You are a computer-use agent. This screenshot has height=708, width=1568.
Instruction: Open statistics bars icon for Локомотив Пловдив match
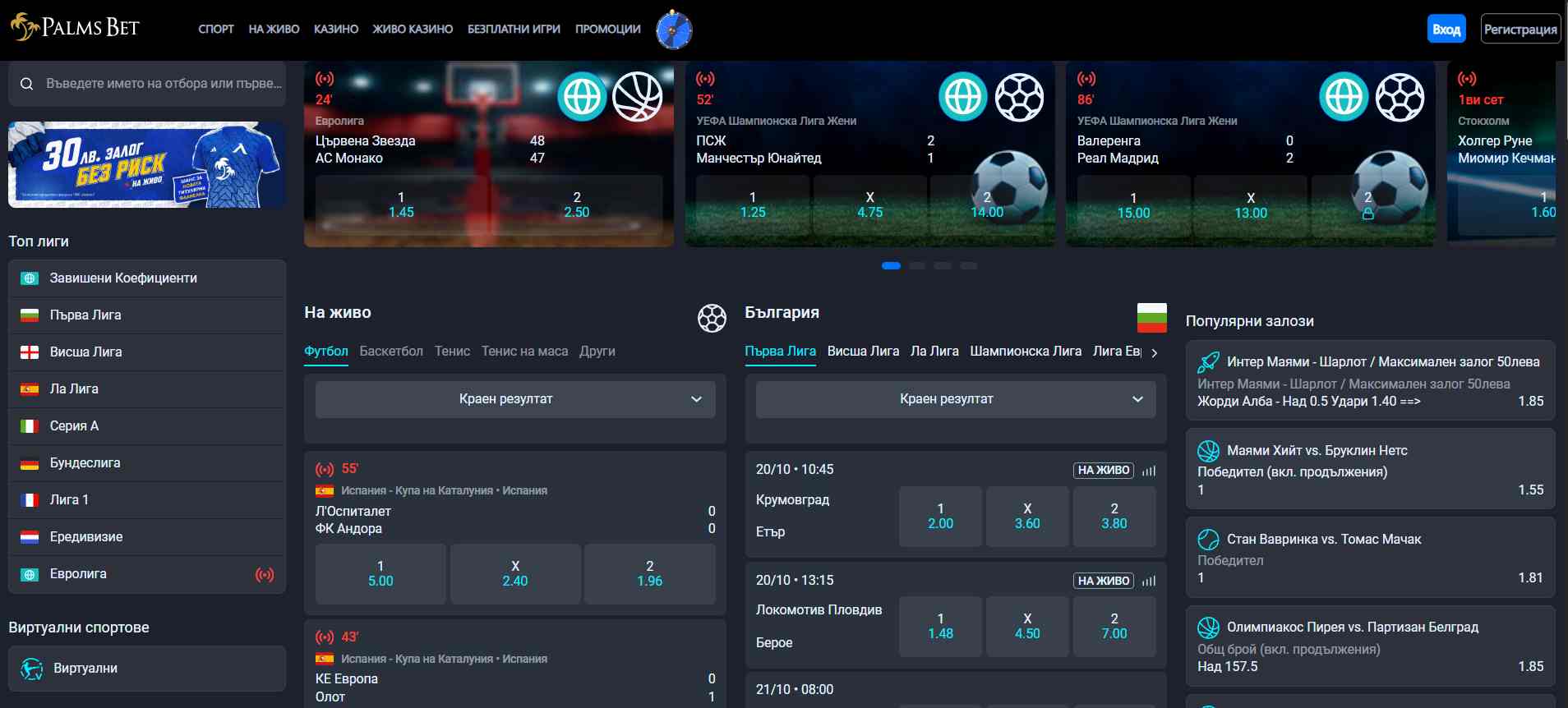[x=1149, y=581]
